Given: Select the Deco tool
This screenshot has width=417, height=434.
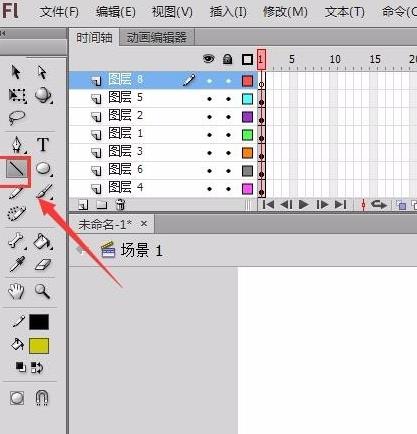Looking at the screenshot, I should [x=17, y=213].
